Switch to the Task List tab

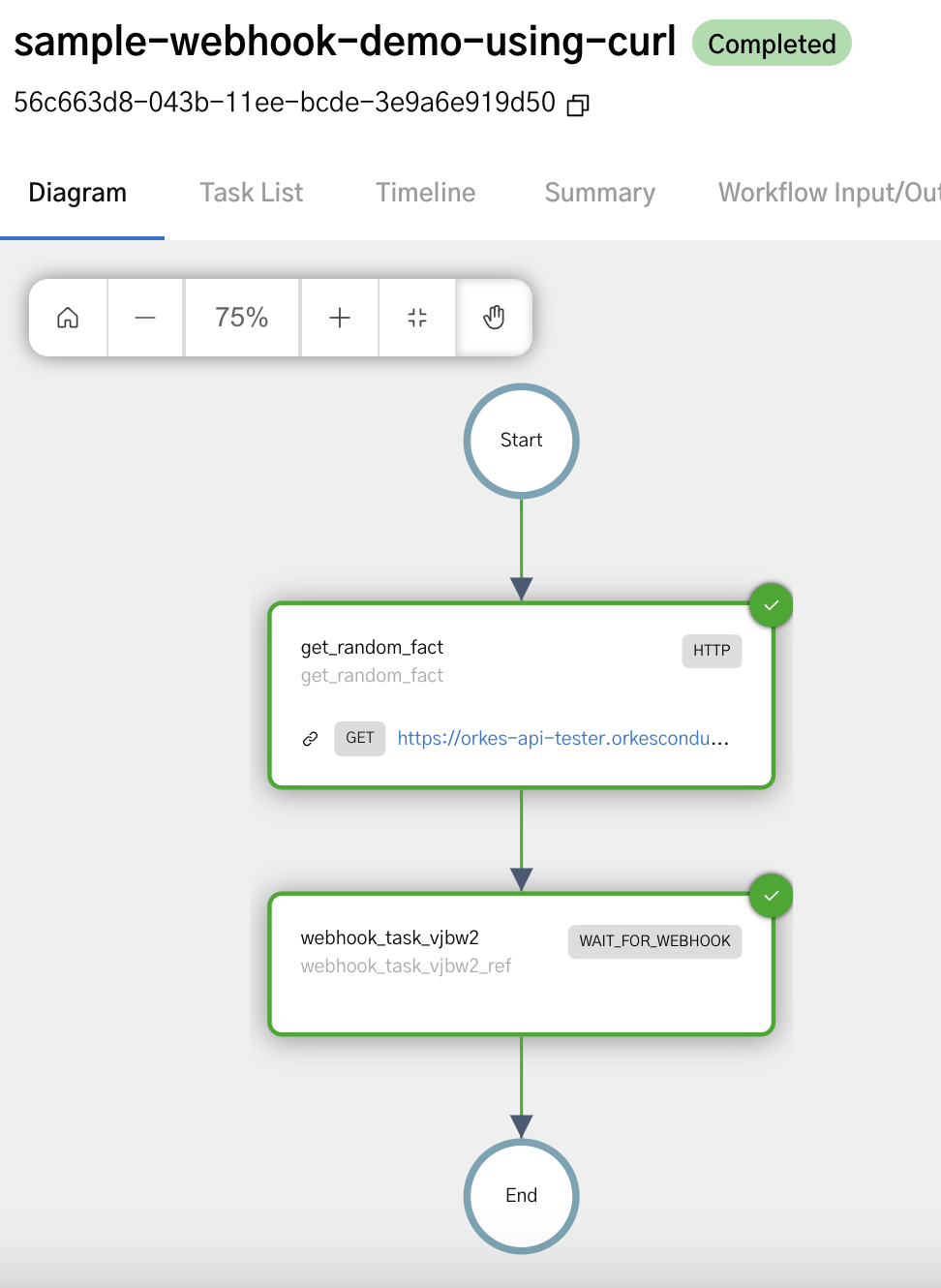[x=251, y=192]
